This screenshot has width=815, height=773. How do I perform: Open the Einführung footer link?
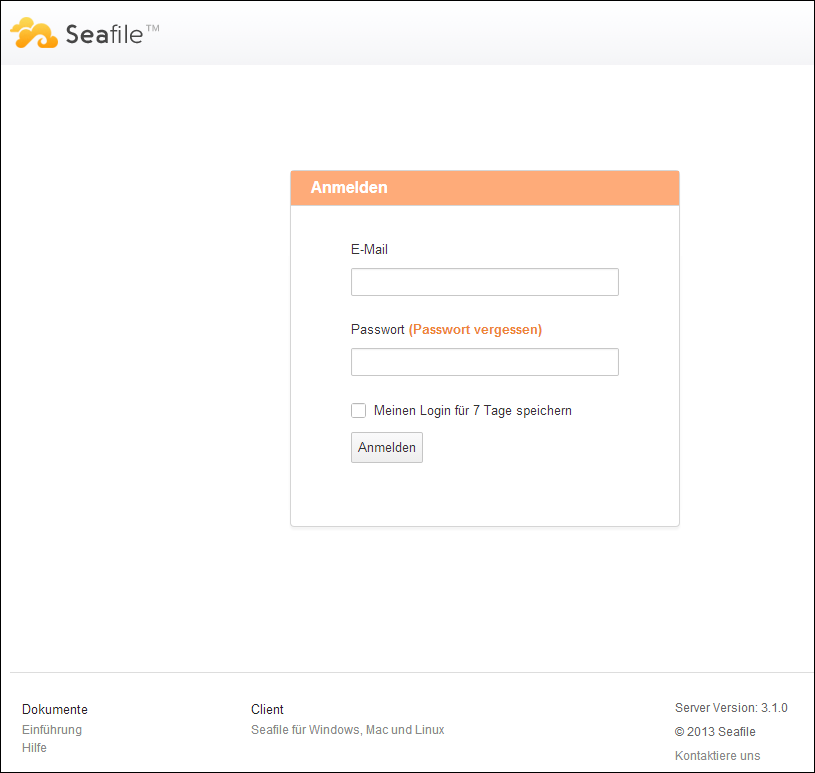point(52,730)
